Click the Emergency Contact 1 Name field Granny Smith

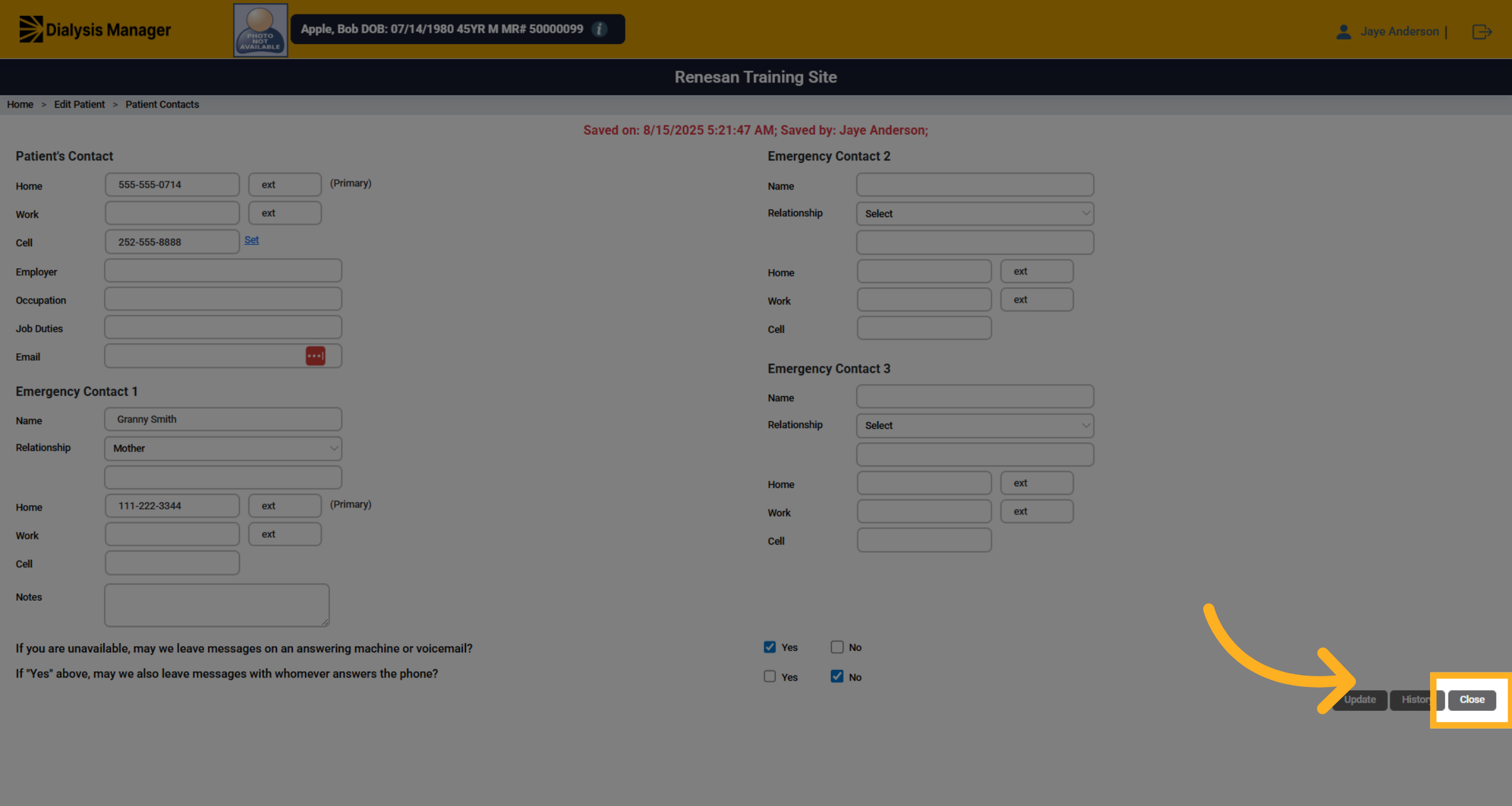223,419
